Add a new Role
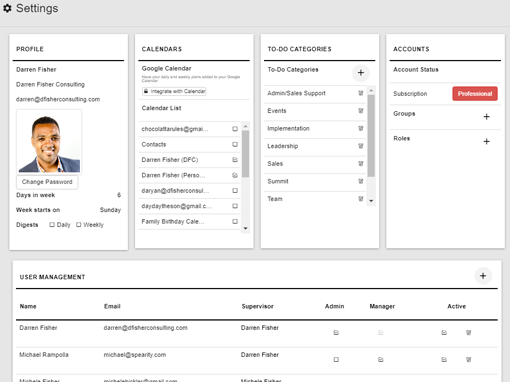This screenshot has height=382, width=510. point(486,141)
